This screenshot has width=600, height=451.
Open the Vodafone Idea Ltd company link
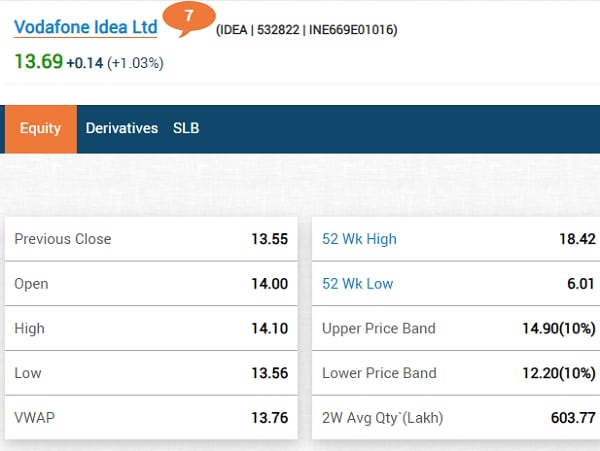tap(86, 28)
